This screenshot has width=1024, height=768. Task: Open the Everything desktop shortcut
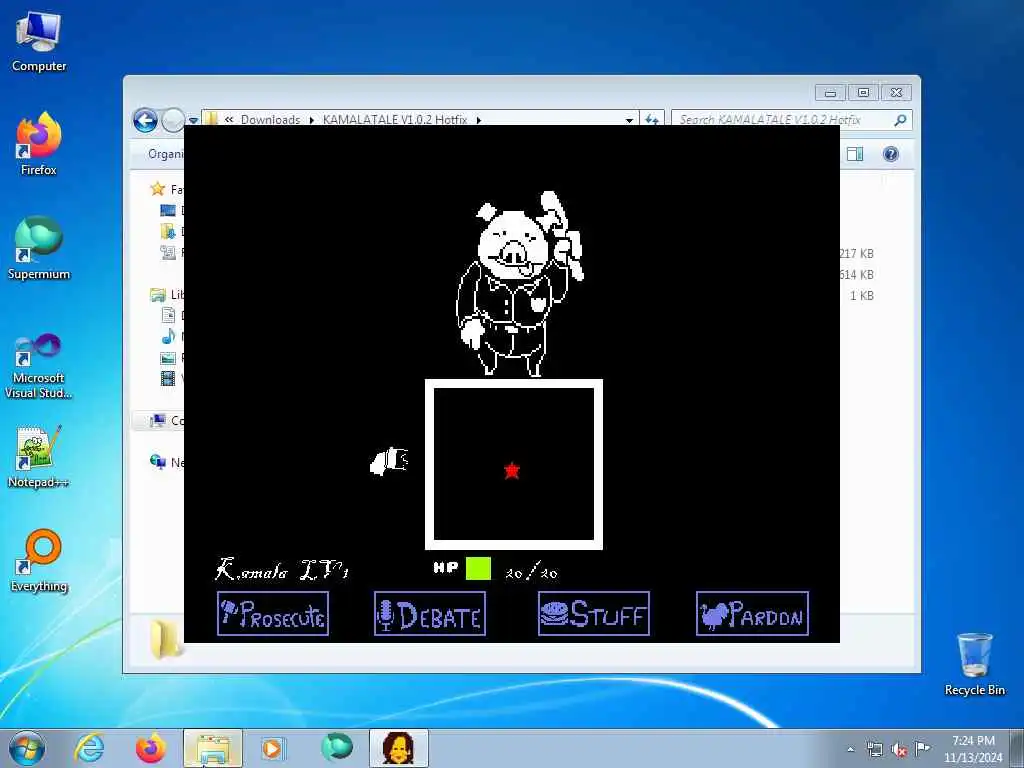coord(39,560)
